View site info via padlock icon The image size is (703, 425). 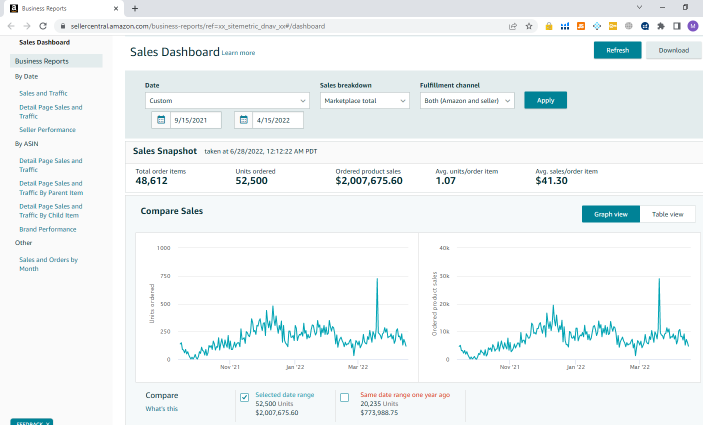click(x=63, y=26)
